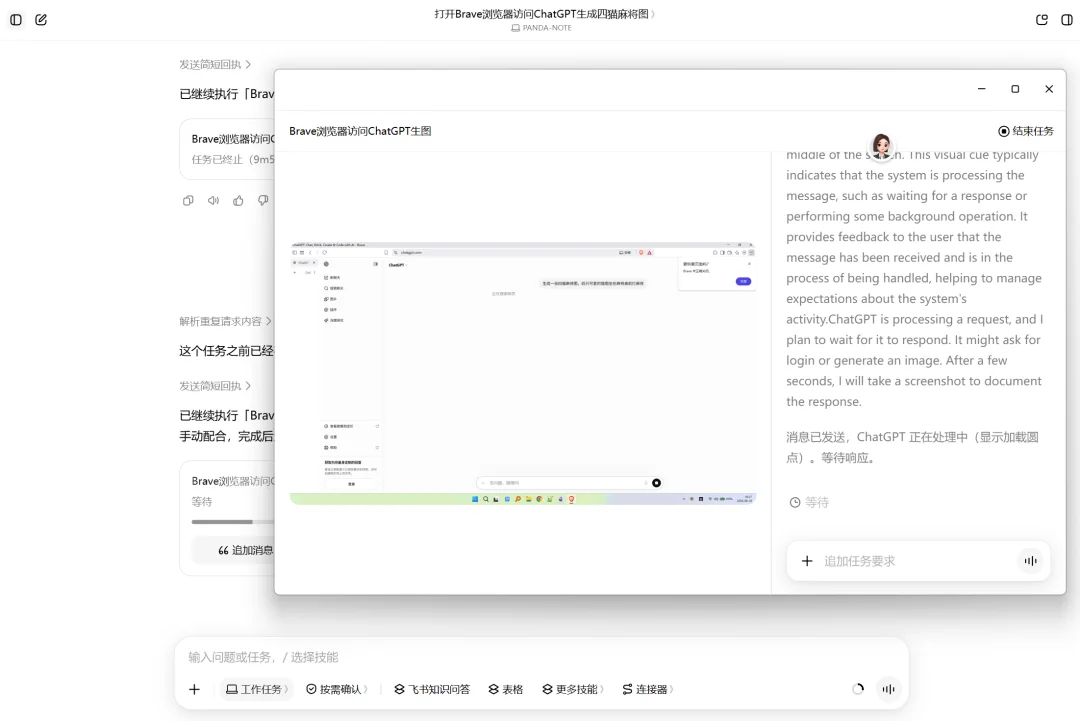Viewport: 1080px width, 721px height.
Task: Click voice icon in 追加任务要求 box
Action: point(1030,561)
